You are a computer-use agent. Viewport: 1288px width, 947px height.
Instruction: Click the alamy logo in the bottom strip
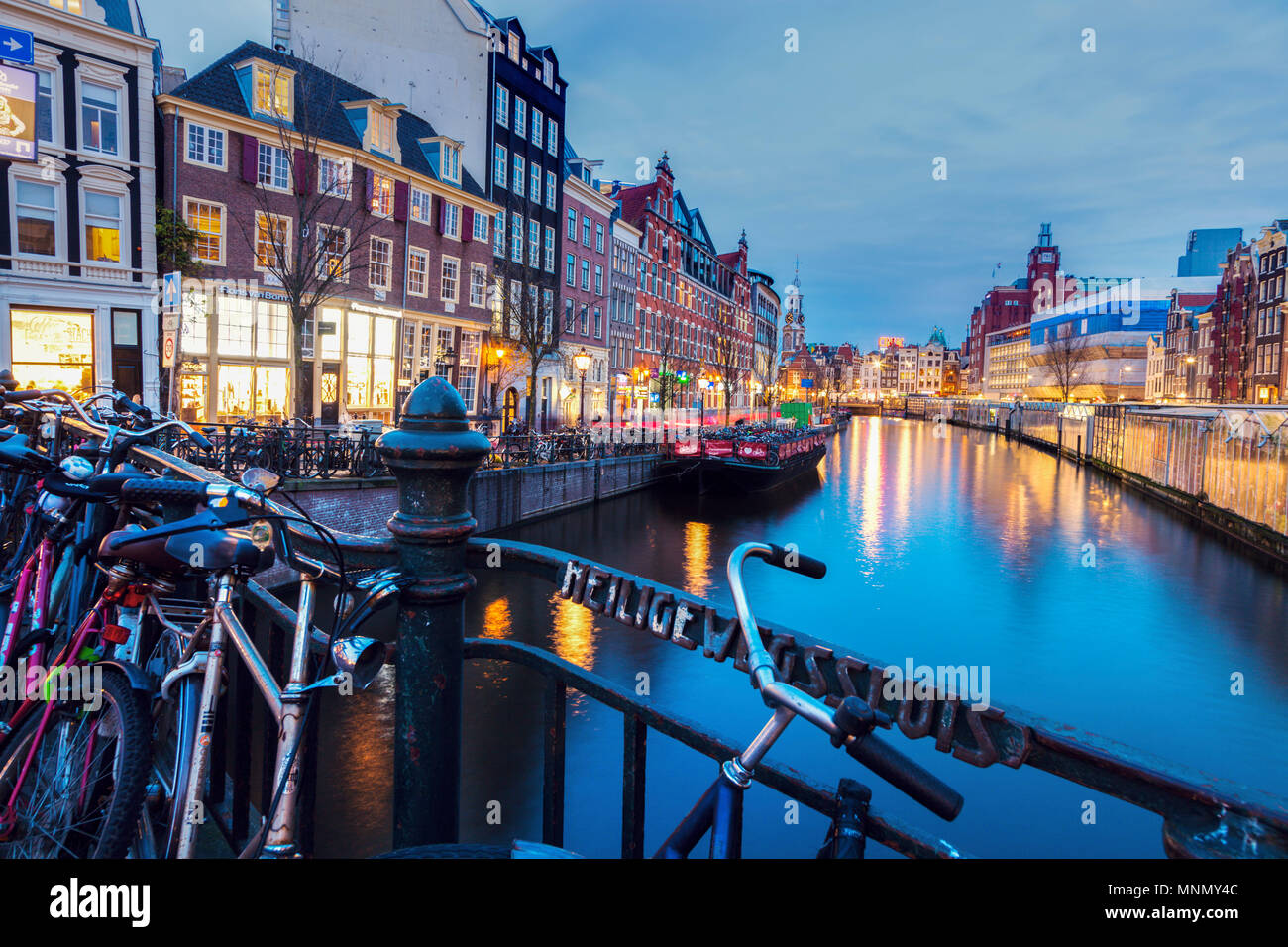[99, 902]
